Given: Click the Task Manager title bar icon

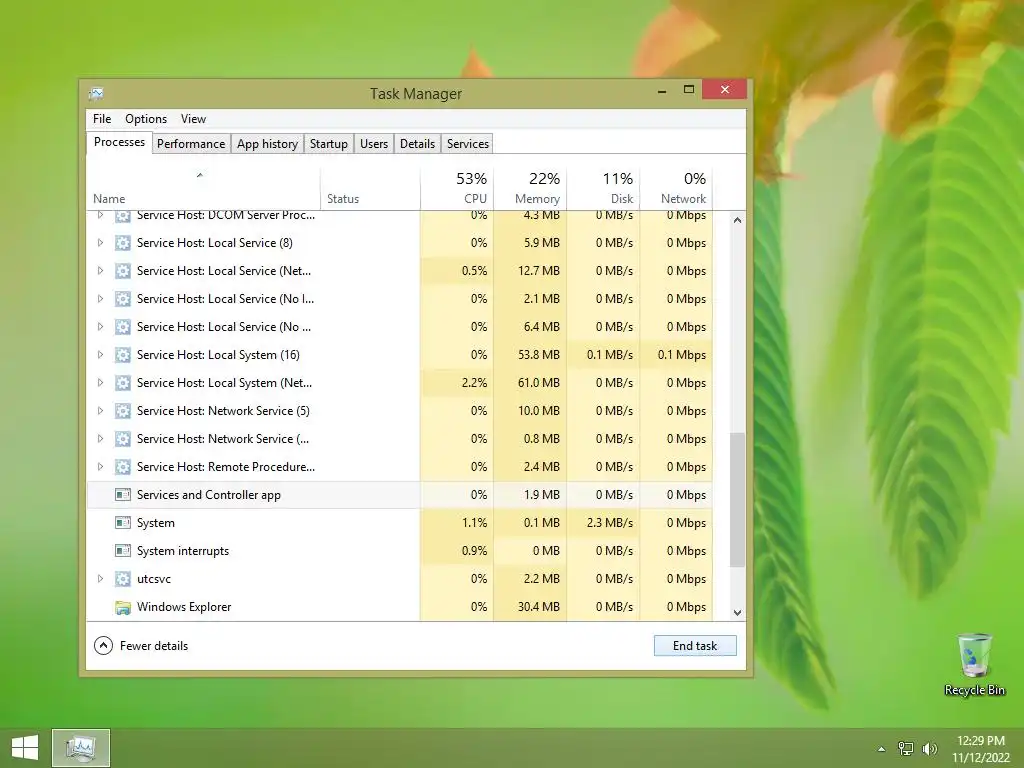Looking at the screenshot, I should [96, 94].
